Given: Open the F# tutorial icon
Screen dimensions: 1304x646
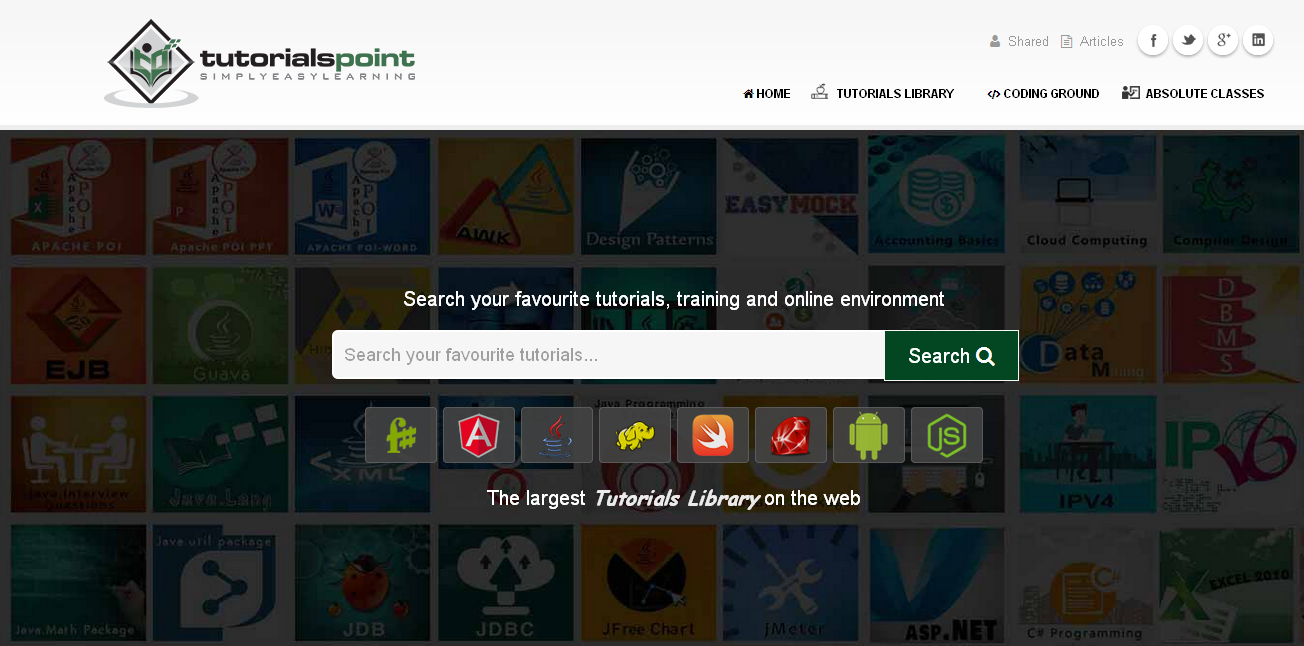Looking at the screenshot, I should pos(401,435).
